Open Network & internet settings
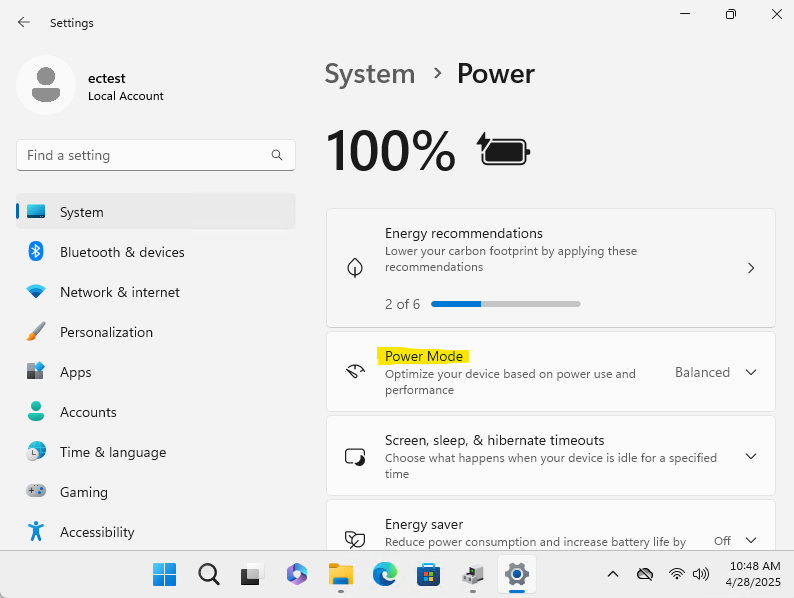794x598 pixels. tap(120, 292)
